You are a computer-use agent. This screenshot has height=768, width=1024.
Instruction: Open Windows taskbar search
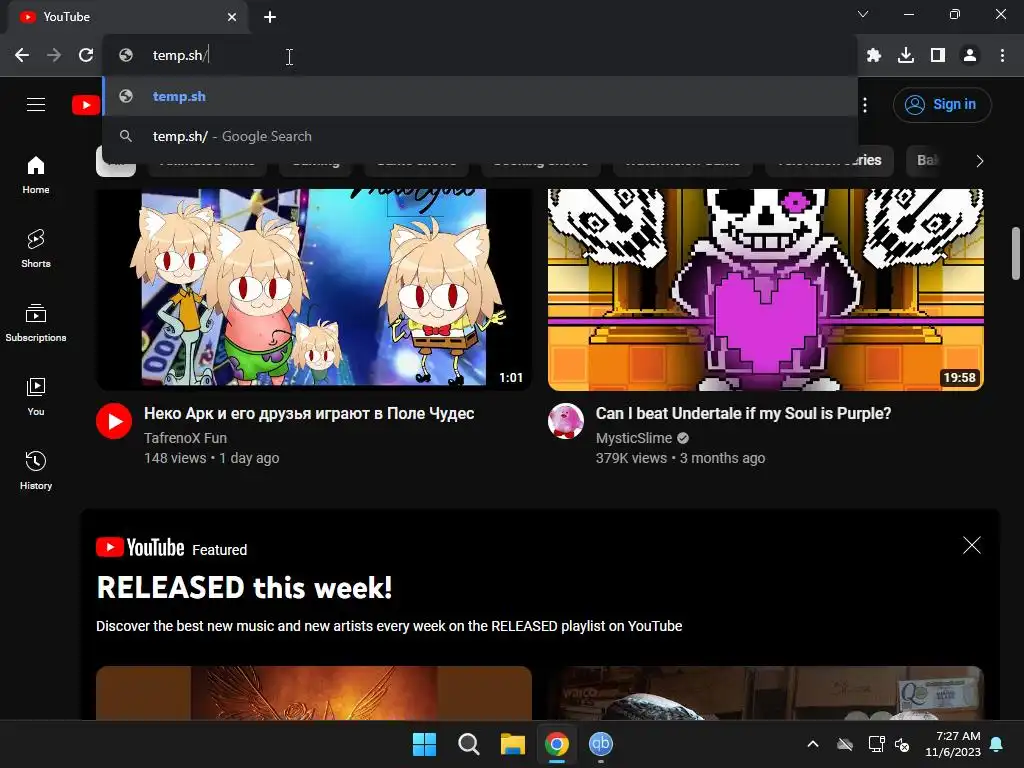[x=468, y=744]
